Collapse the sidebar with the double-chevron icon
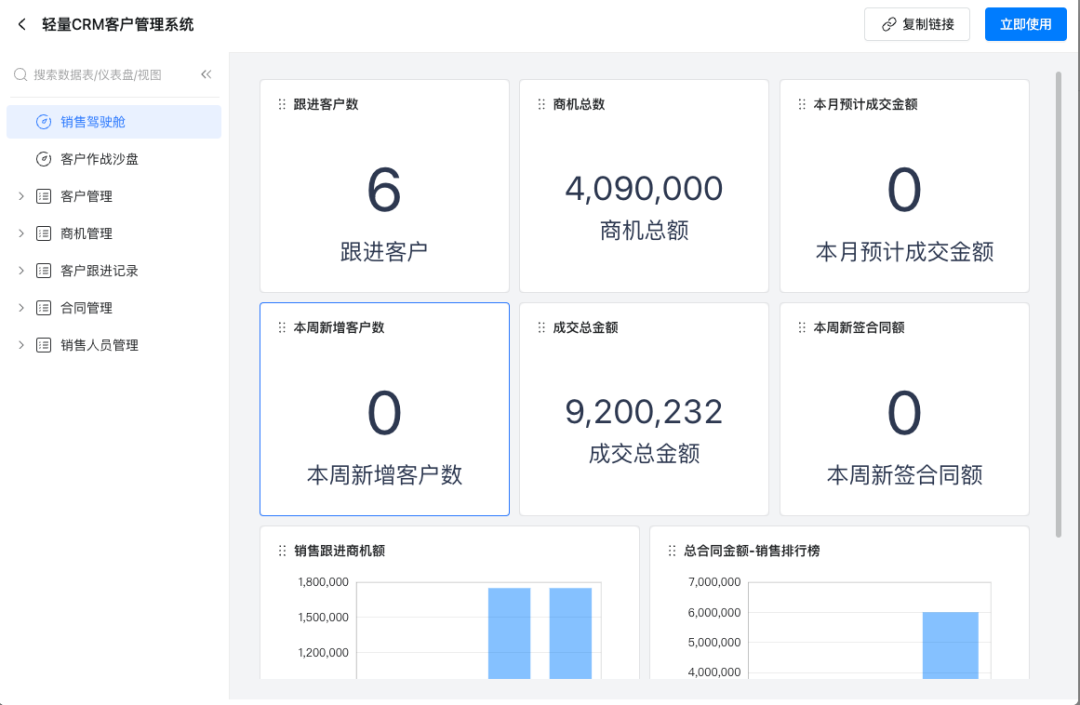Viewport: 1080px width, 705px height. click(206, 75)
